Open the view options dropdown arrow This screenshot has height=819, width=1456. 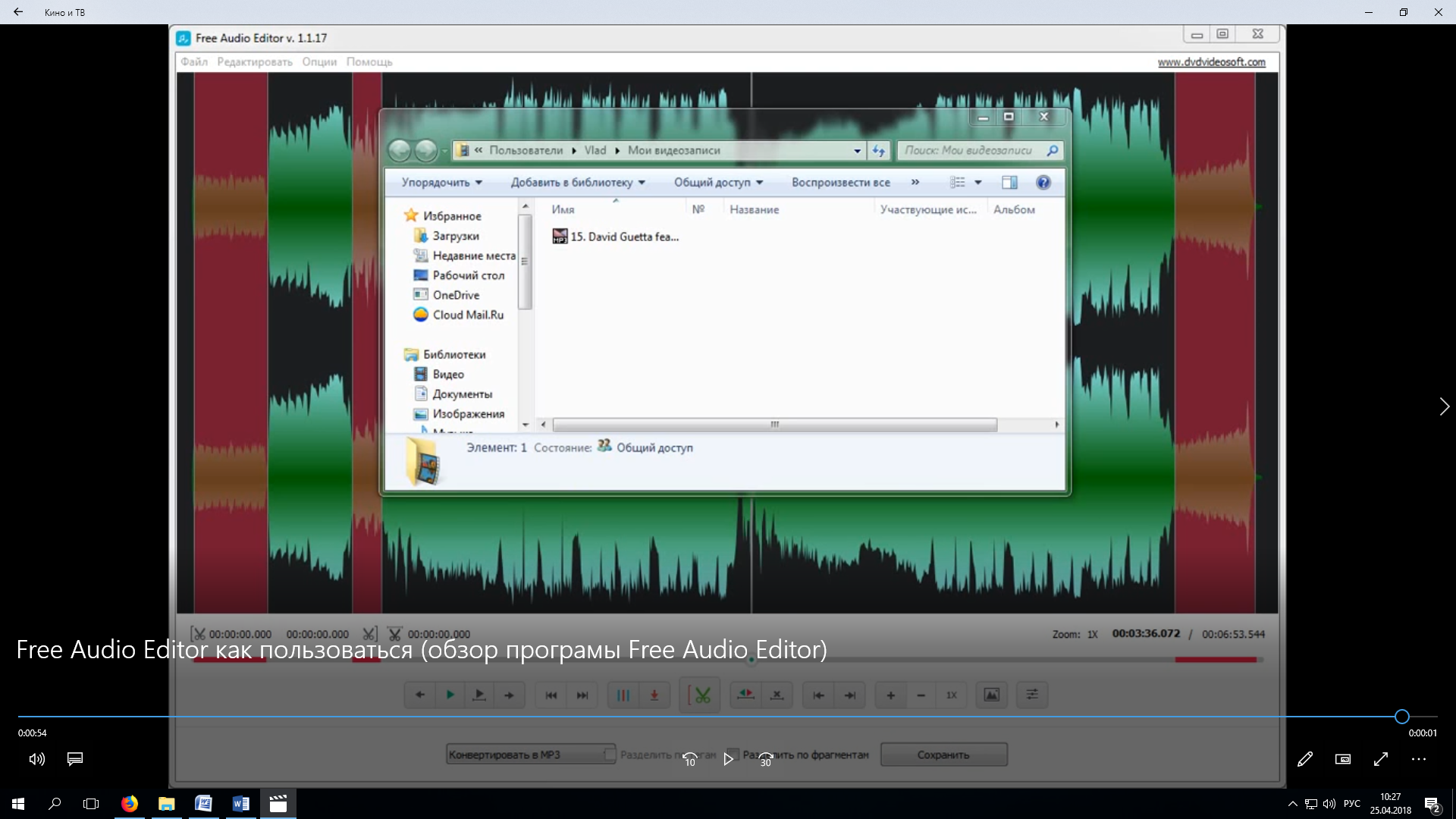[x=977, y=183]
